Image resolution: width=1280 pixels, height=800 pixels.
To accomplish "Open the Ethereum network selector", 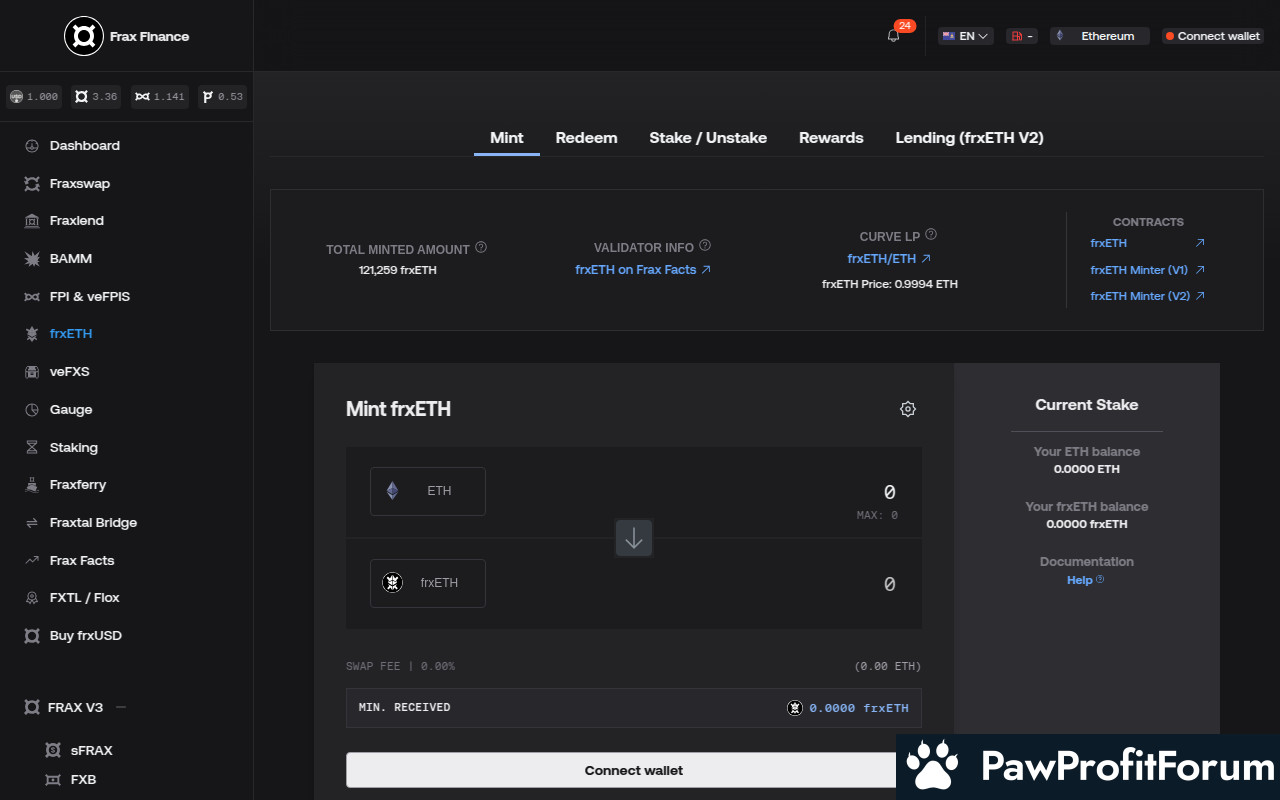I will point(1100,36).
